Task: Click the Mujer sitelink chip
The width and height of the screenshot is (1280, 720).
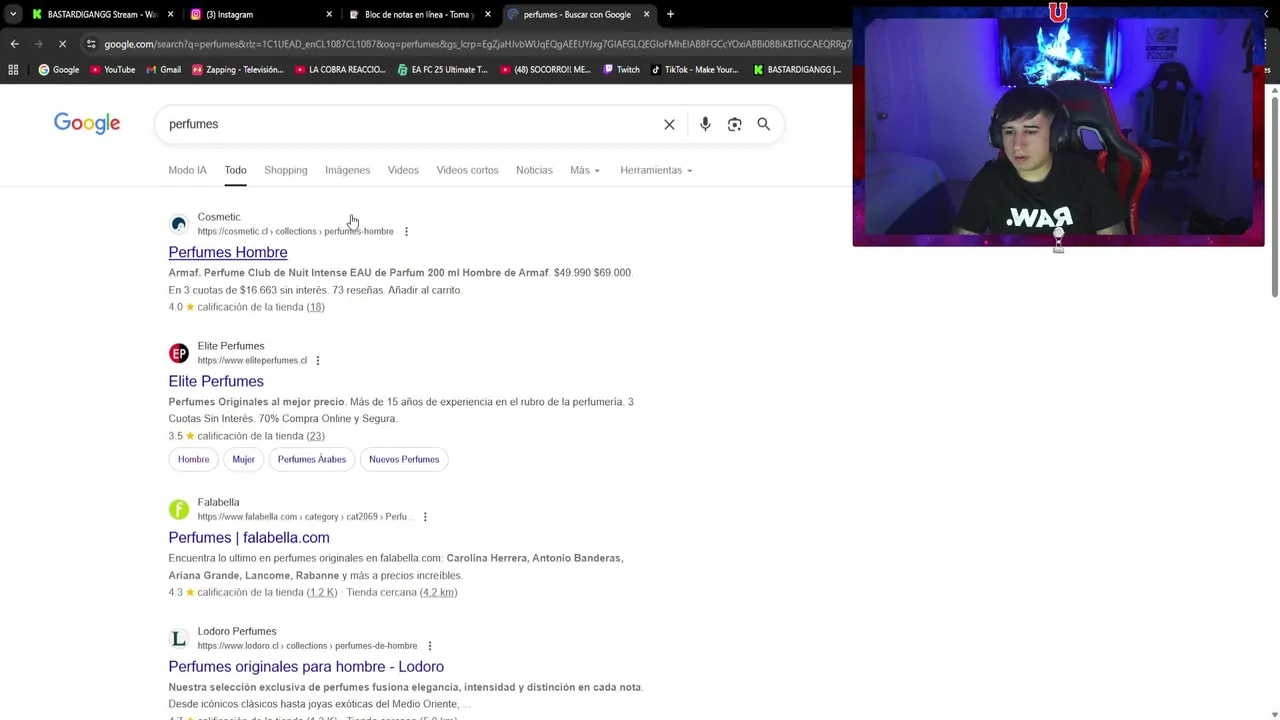Action: point(243,459)
